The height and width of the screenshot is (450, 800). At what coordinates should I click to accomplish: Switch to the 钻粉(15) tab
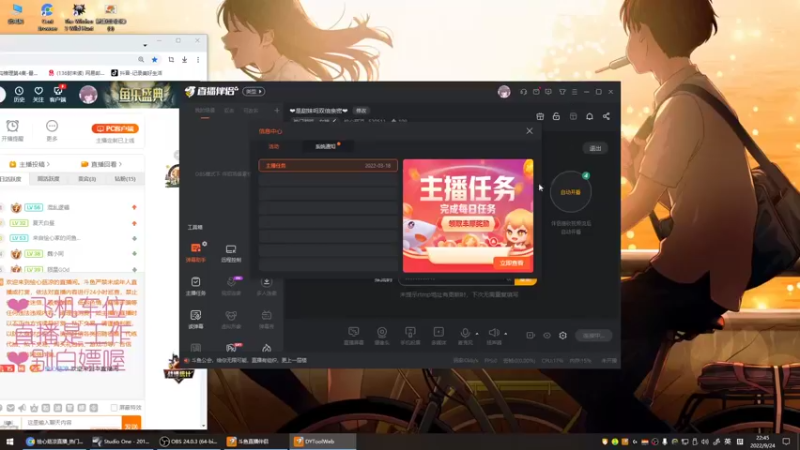click(124, 179)
